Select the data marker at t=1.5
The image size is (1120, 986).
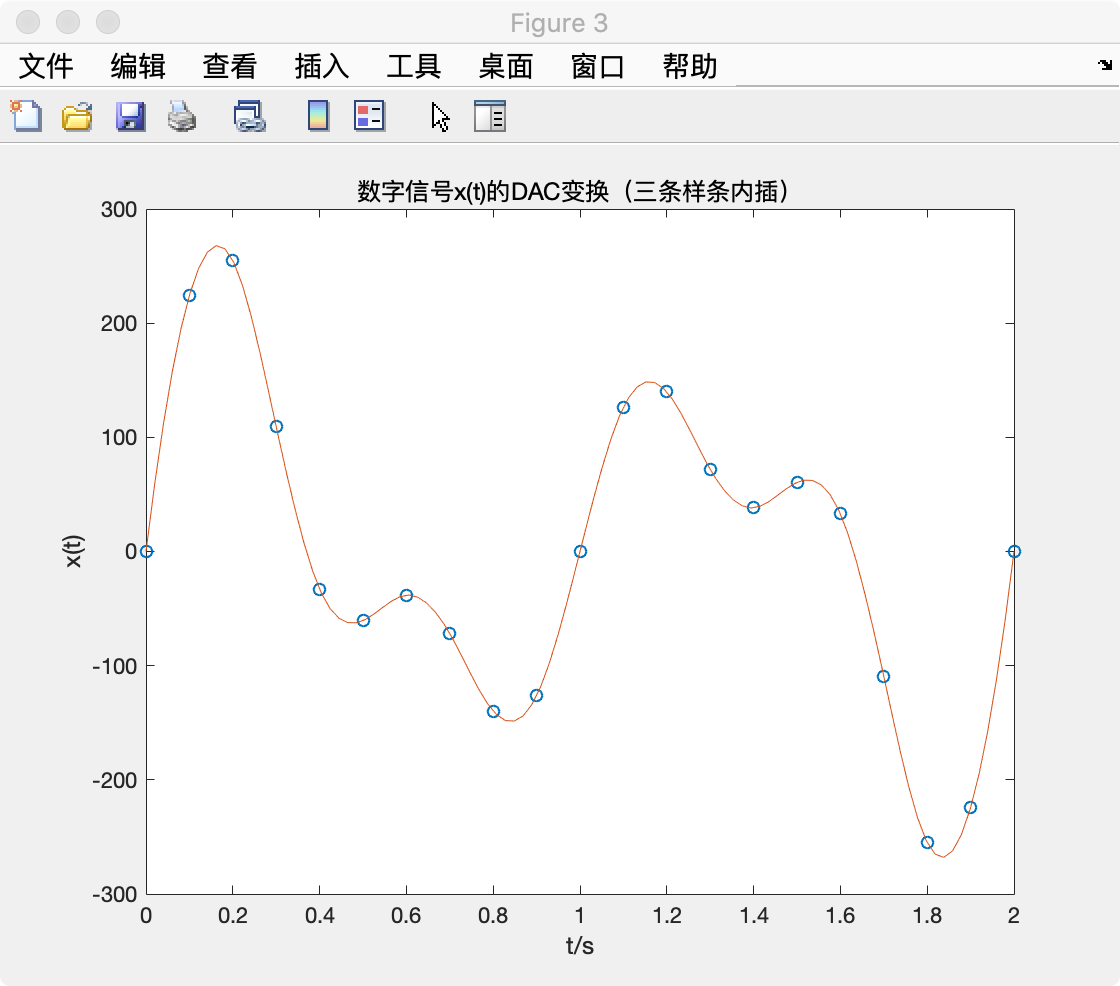[797, 482]
